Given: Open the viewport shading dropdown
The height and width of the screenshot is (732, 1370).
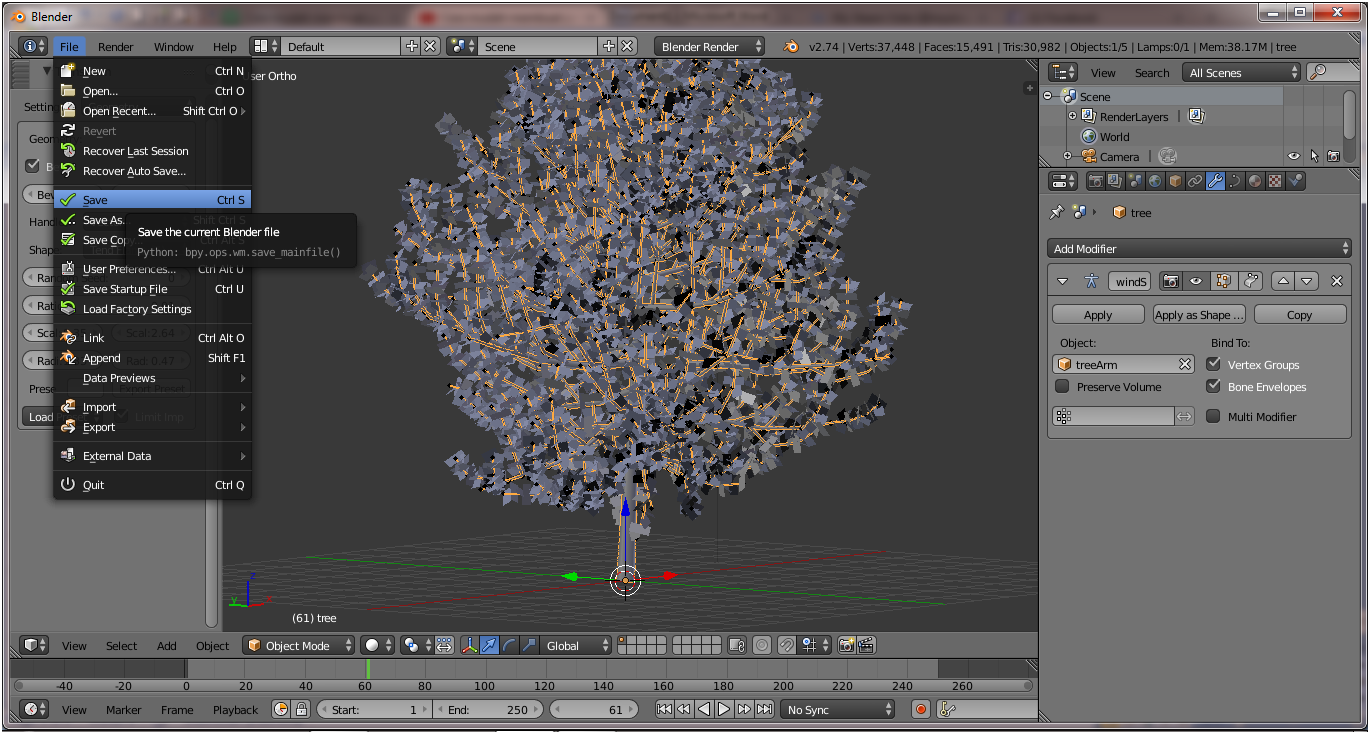Looking at the screenshot, I should 378,646.
